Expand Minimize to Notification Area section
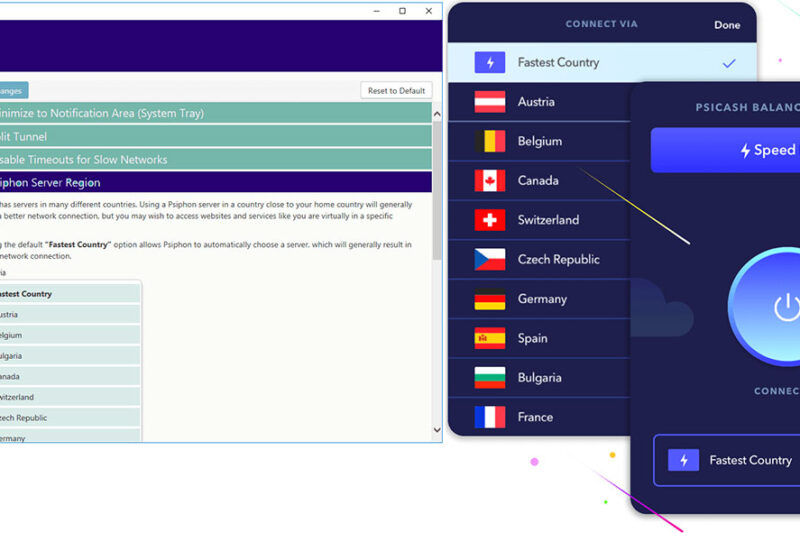 tap(216, 113)
